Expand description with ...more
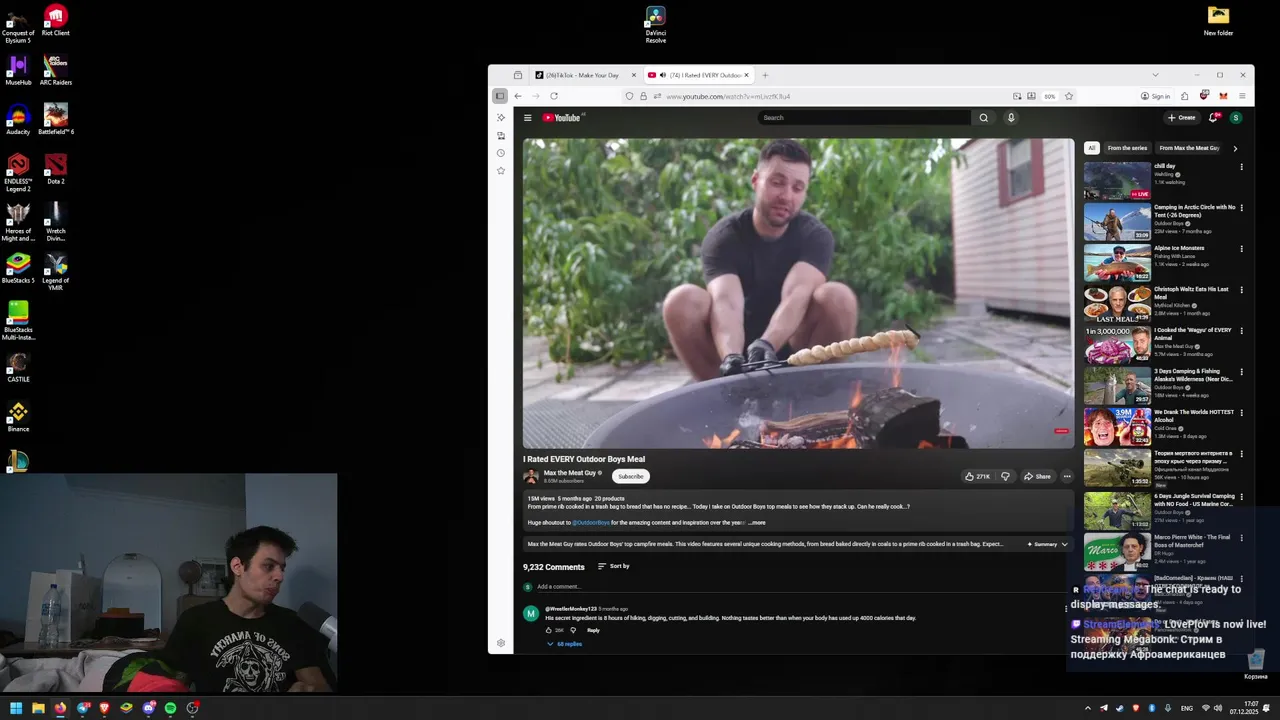This screenshot has height=720, width=1280. click(757, 522)
